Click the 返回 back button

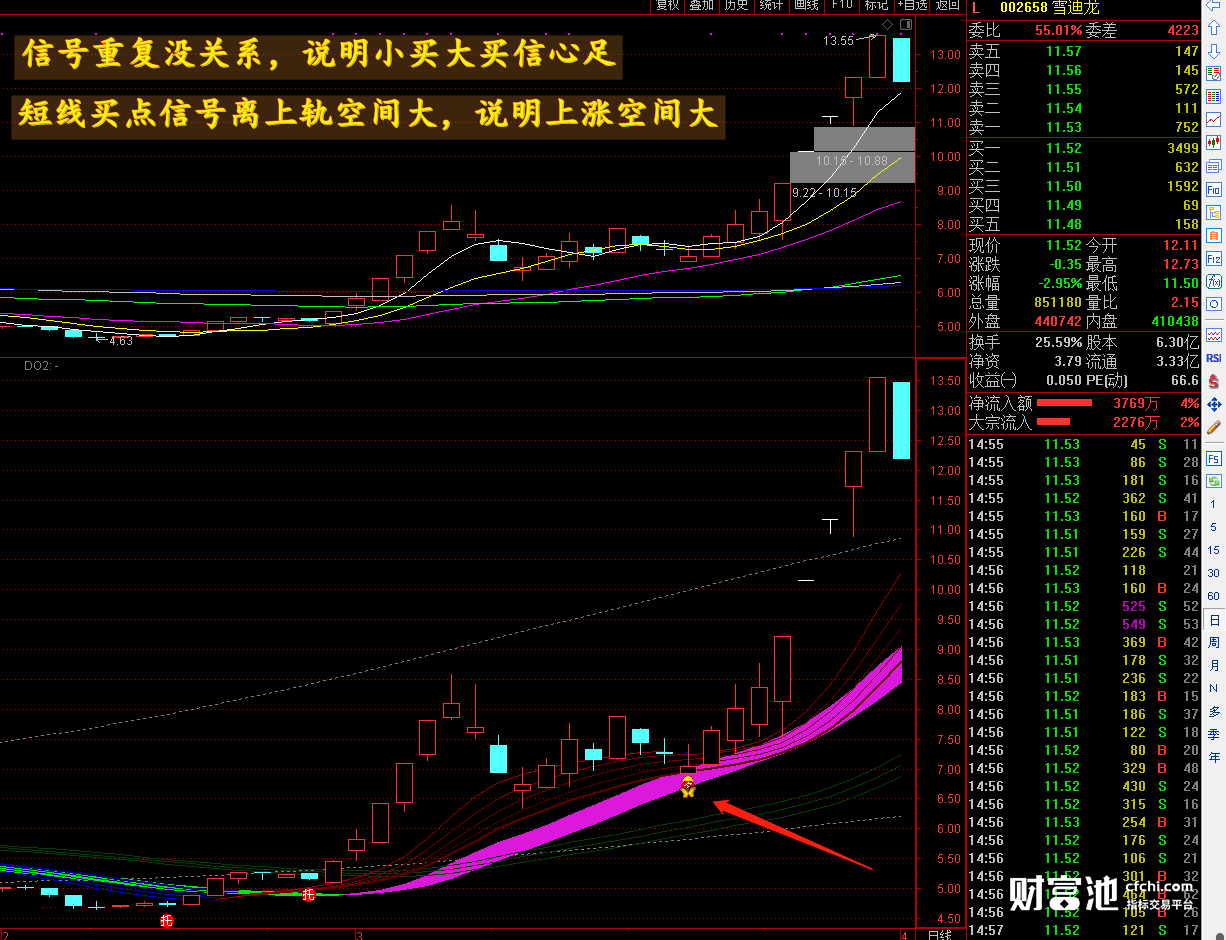tap(947, 6)
